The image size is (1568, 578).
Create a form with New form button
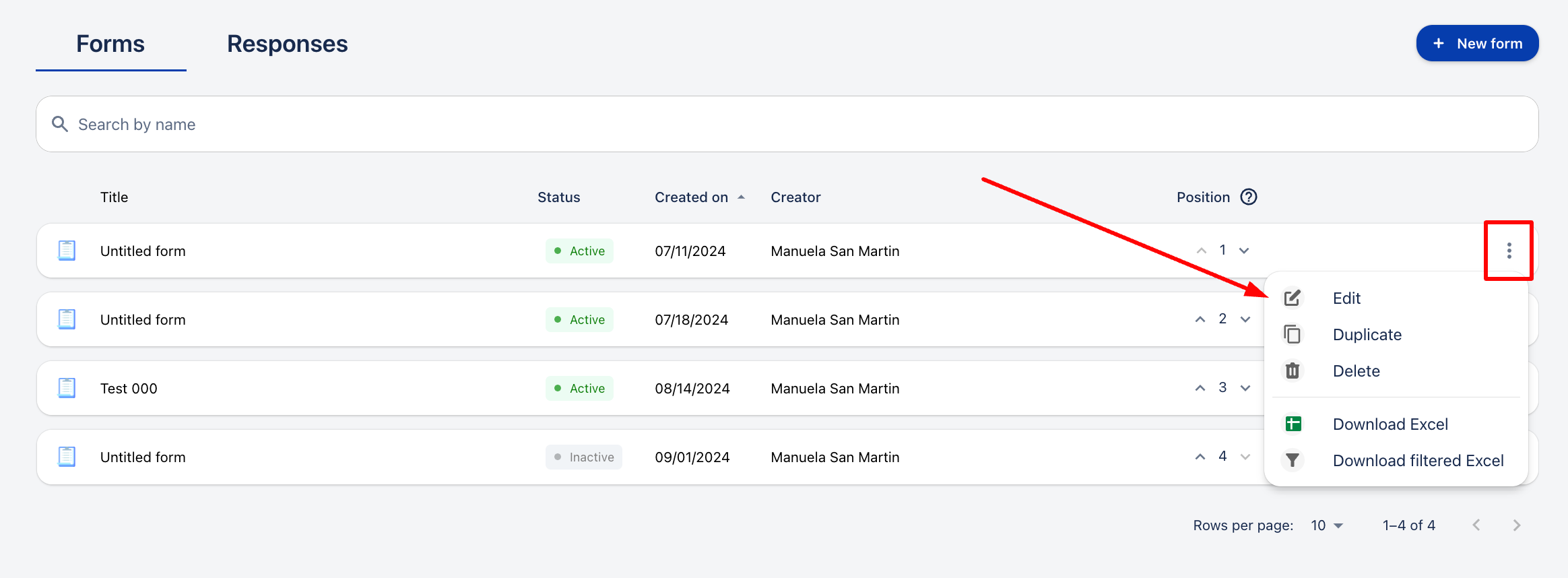(1477, 44)
